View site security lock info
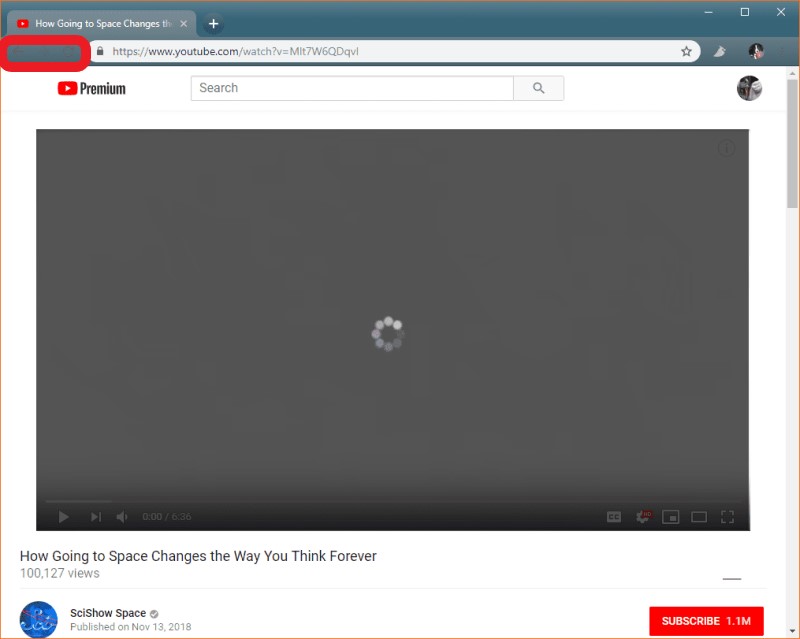 pos(100,51)
